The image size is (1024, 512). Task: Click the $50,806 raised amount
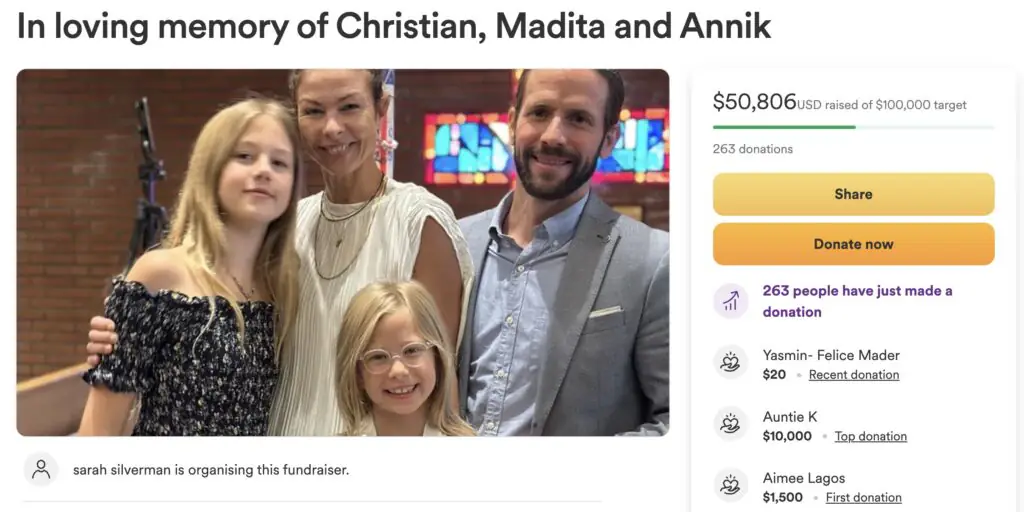coord(754,101)
